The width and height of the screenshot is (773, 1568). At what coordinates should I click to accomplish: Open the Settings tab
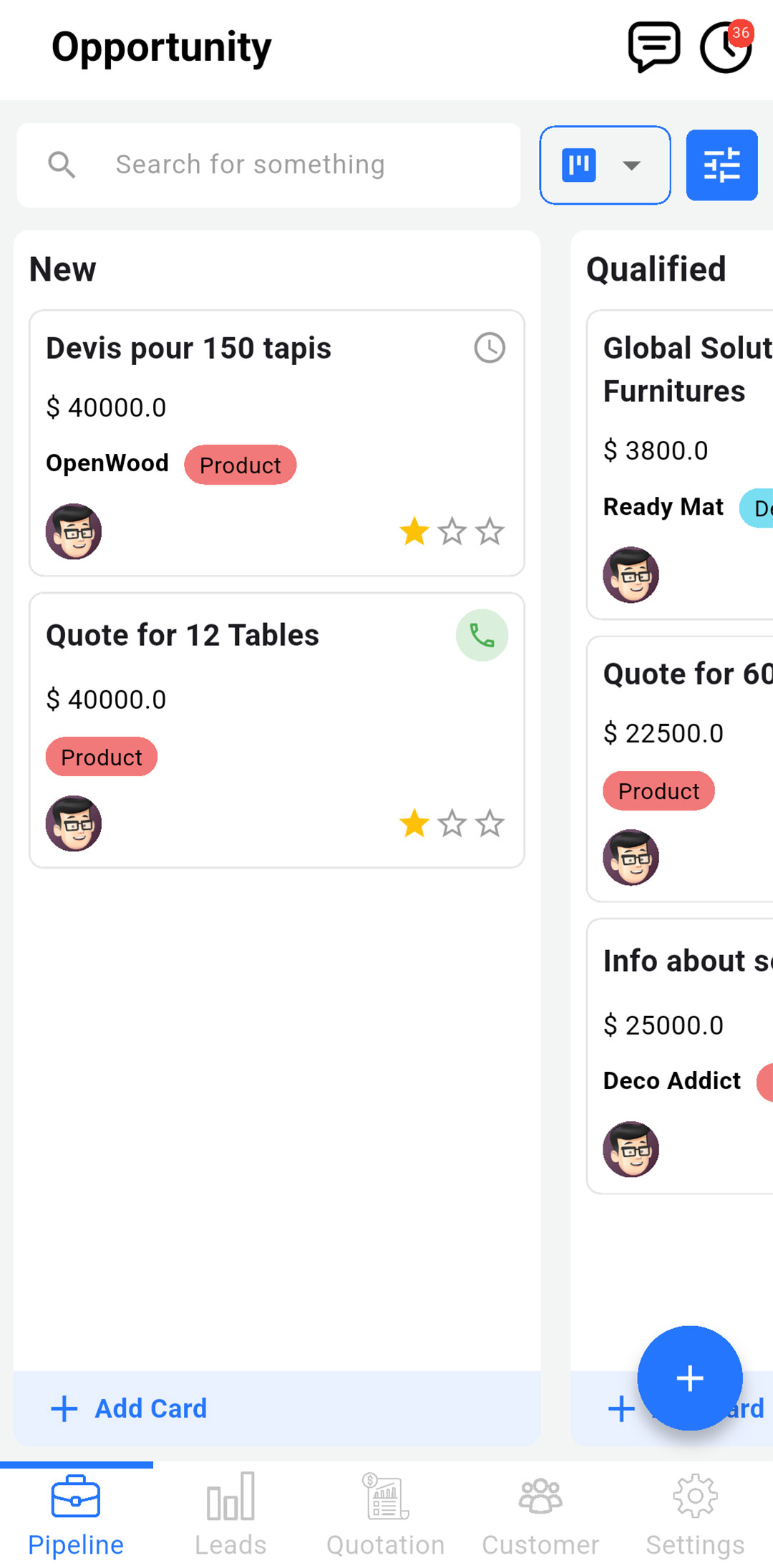click(696, 1515)
